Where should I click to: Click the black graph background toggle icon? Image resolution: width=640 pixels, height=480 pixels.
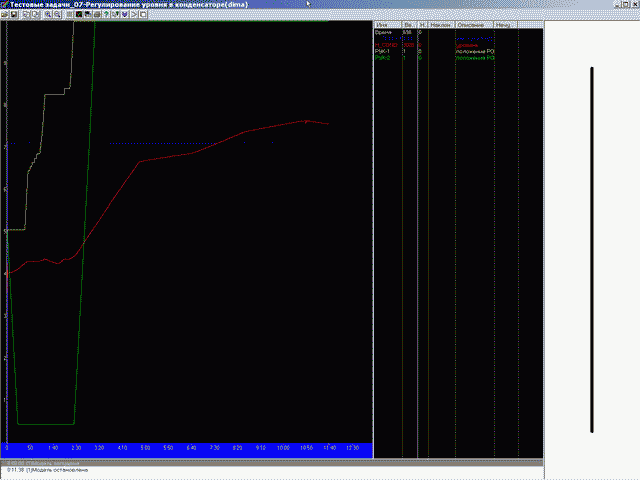(79, 15)
